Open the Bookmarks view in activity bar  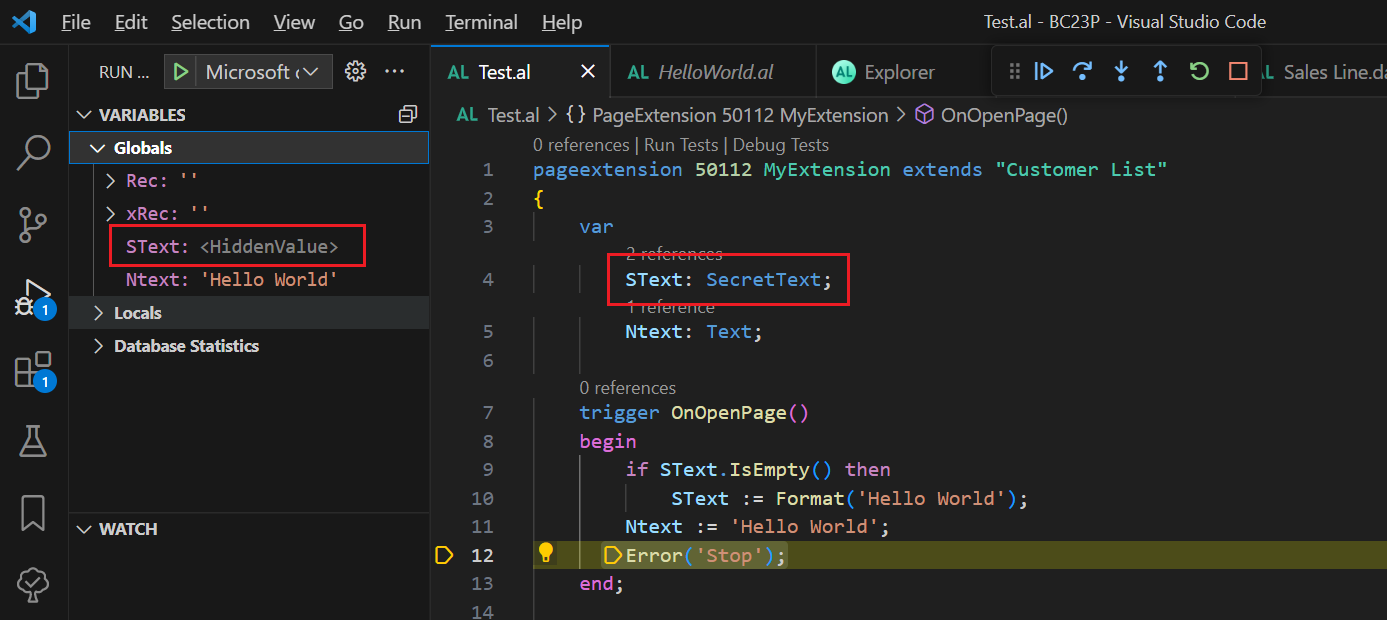click(33, 512)
